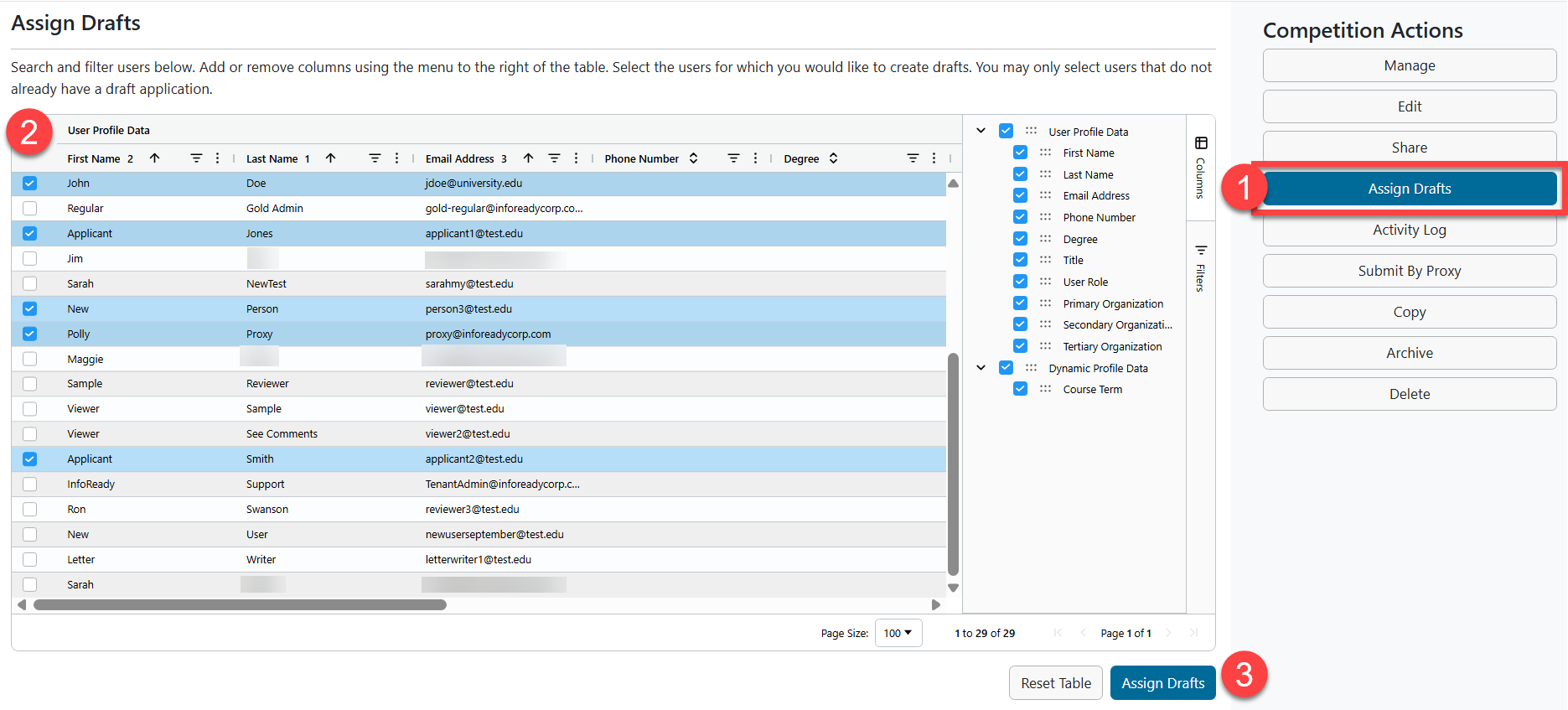Open the Activity Log action
The image size is (1568, 710).
pos(1410,230)
